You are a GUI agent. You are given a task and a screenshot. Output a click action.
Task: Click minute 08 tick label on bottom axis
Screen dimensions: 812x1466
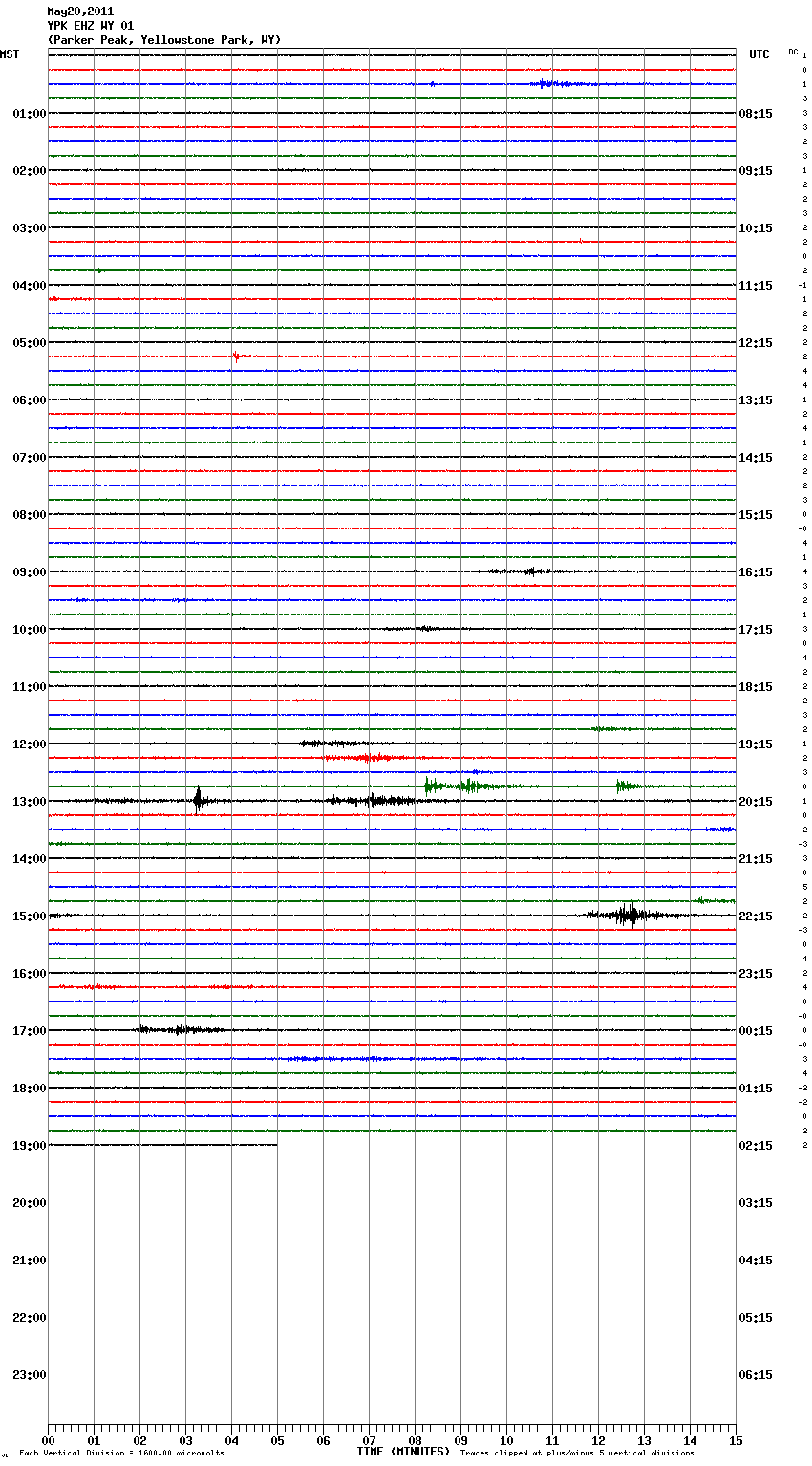pyautogui.click(x=415, y=1440)
